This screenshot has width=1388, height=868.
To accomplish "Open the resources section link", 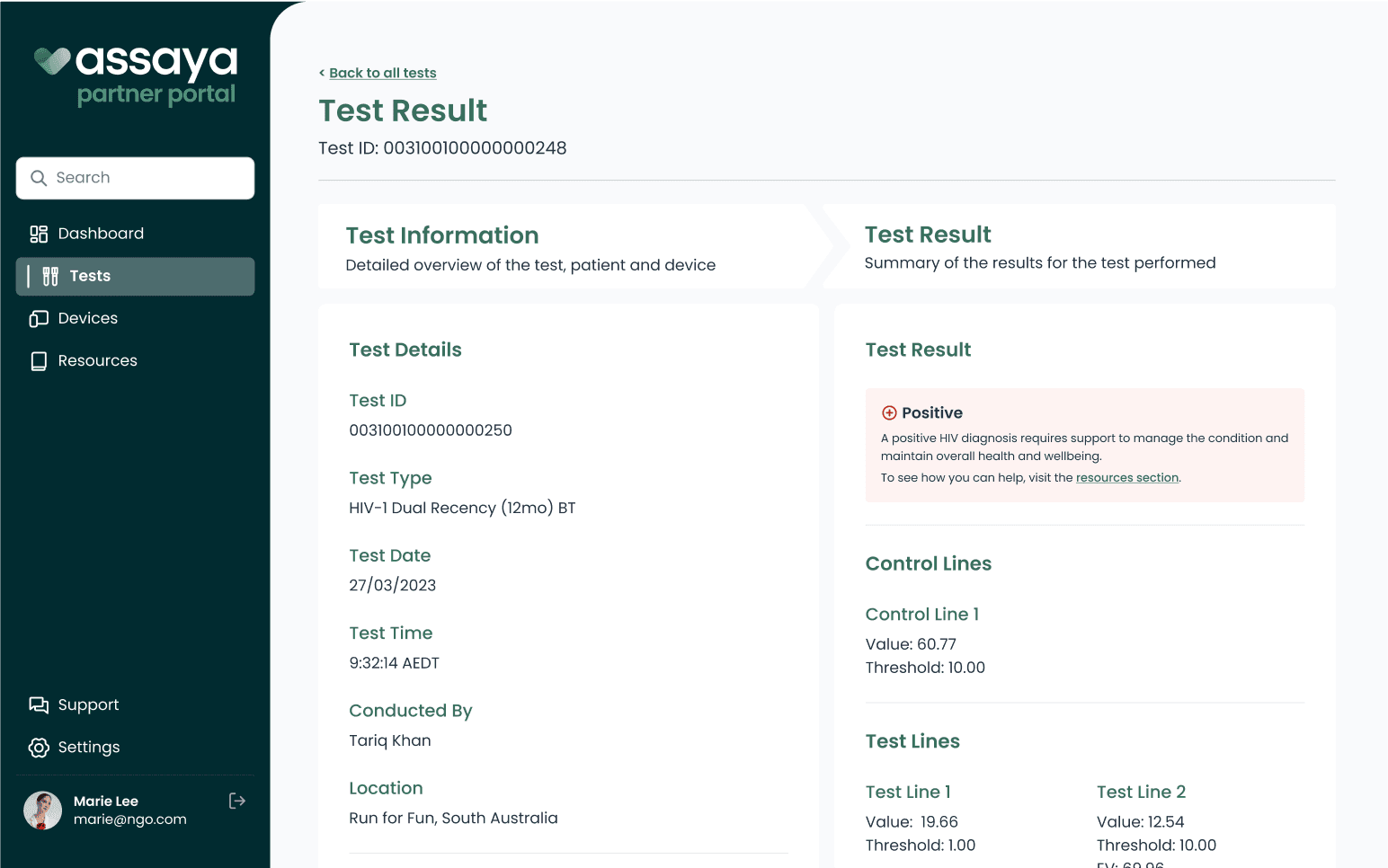I will [x=1126, y=478].
